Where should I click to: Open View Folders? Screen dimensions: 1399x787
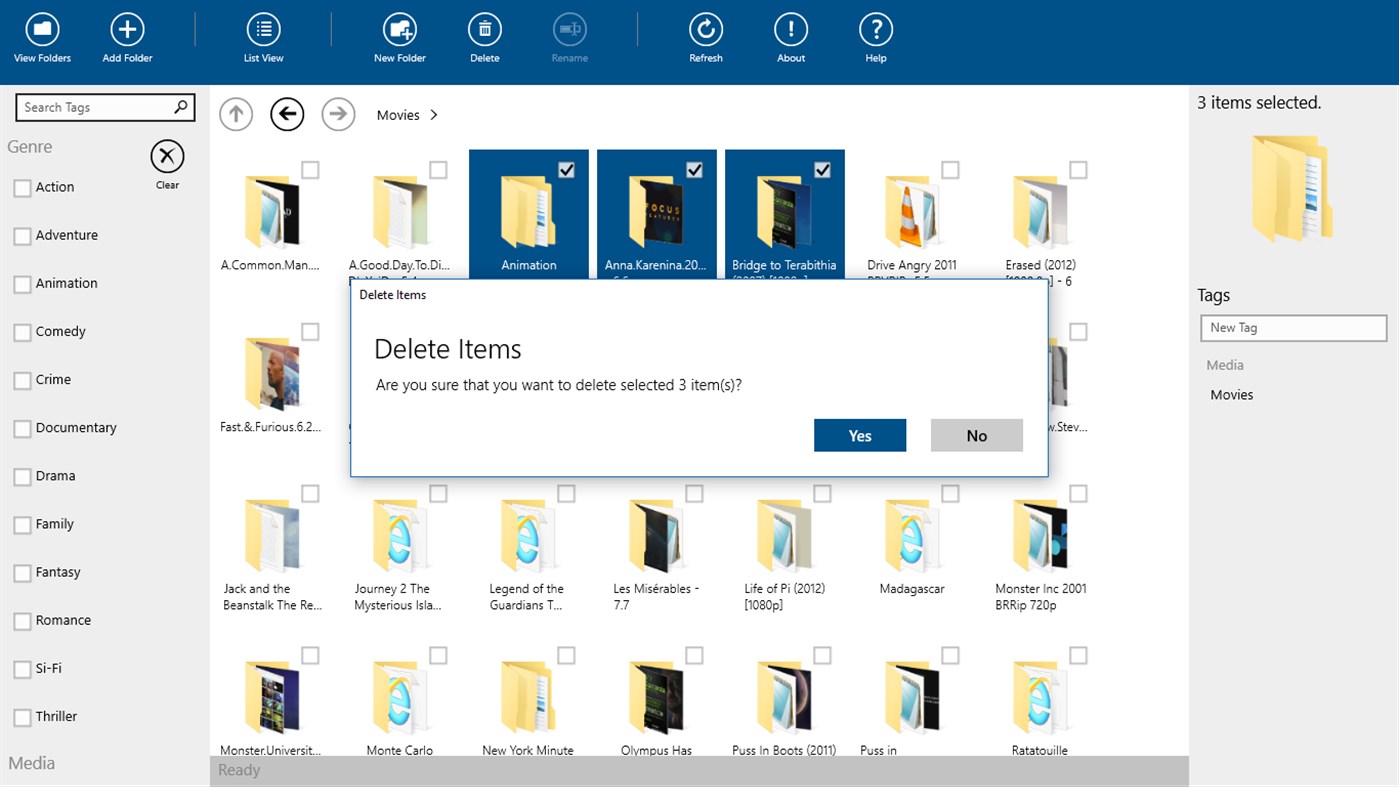tap(41, 37)
